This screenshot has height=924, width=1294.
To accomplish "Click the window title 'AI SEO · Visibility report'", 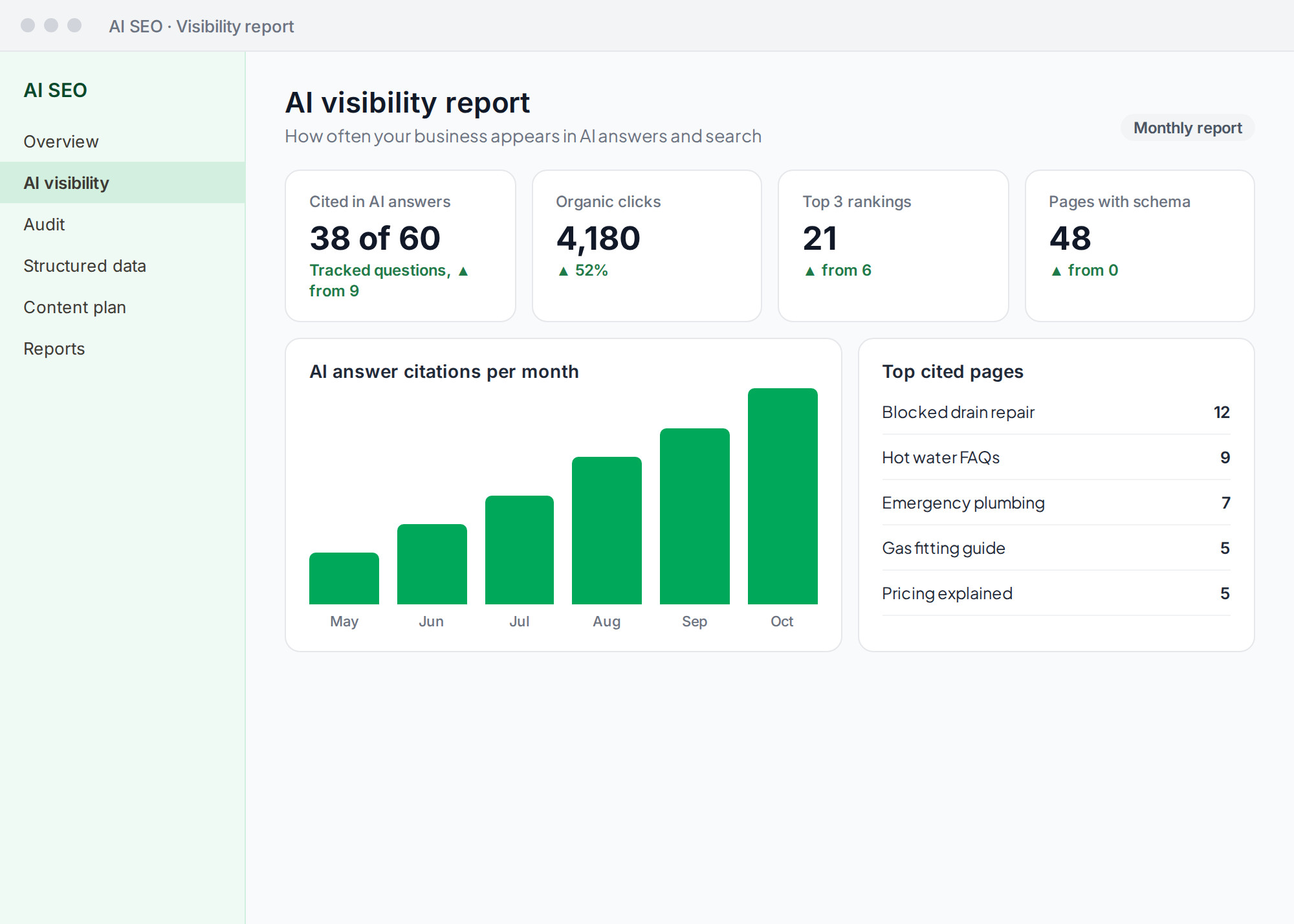I will [x=201, y=27].
